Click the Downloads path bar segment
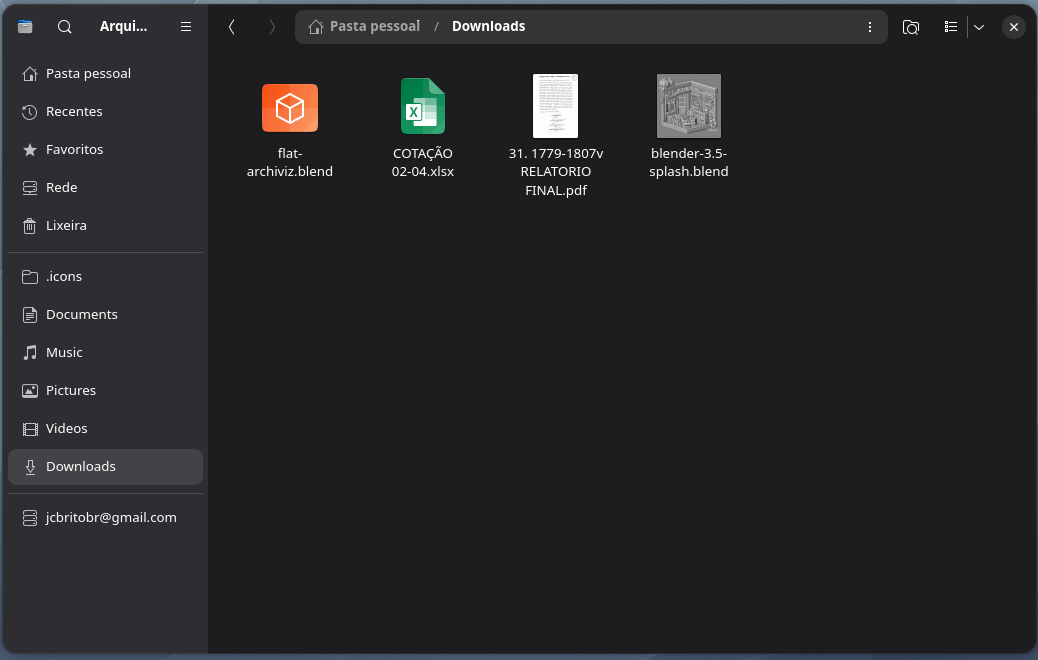This screenshot has width=1038, height=660. (488, 26)
